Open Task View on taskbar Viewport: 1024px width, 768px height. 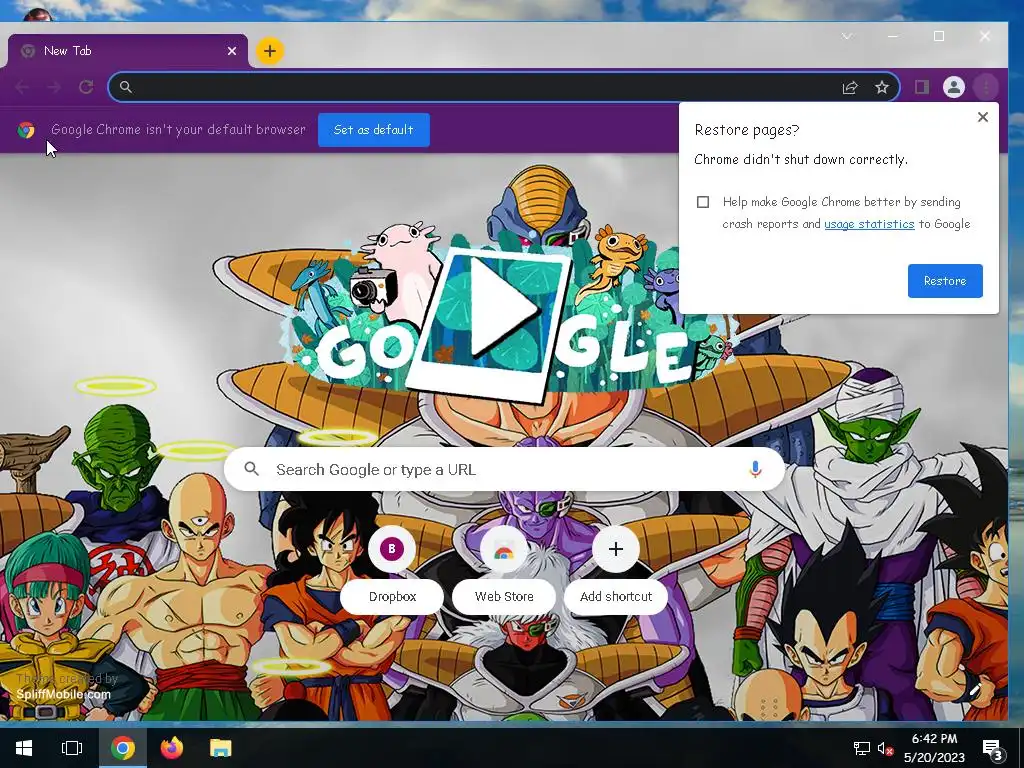point(72,748)
